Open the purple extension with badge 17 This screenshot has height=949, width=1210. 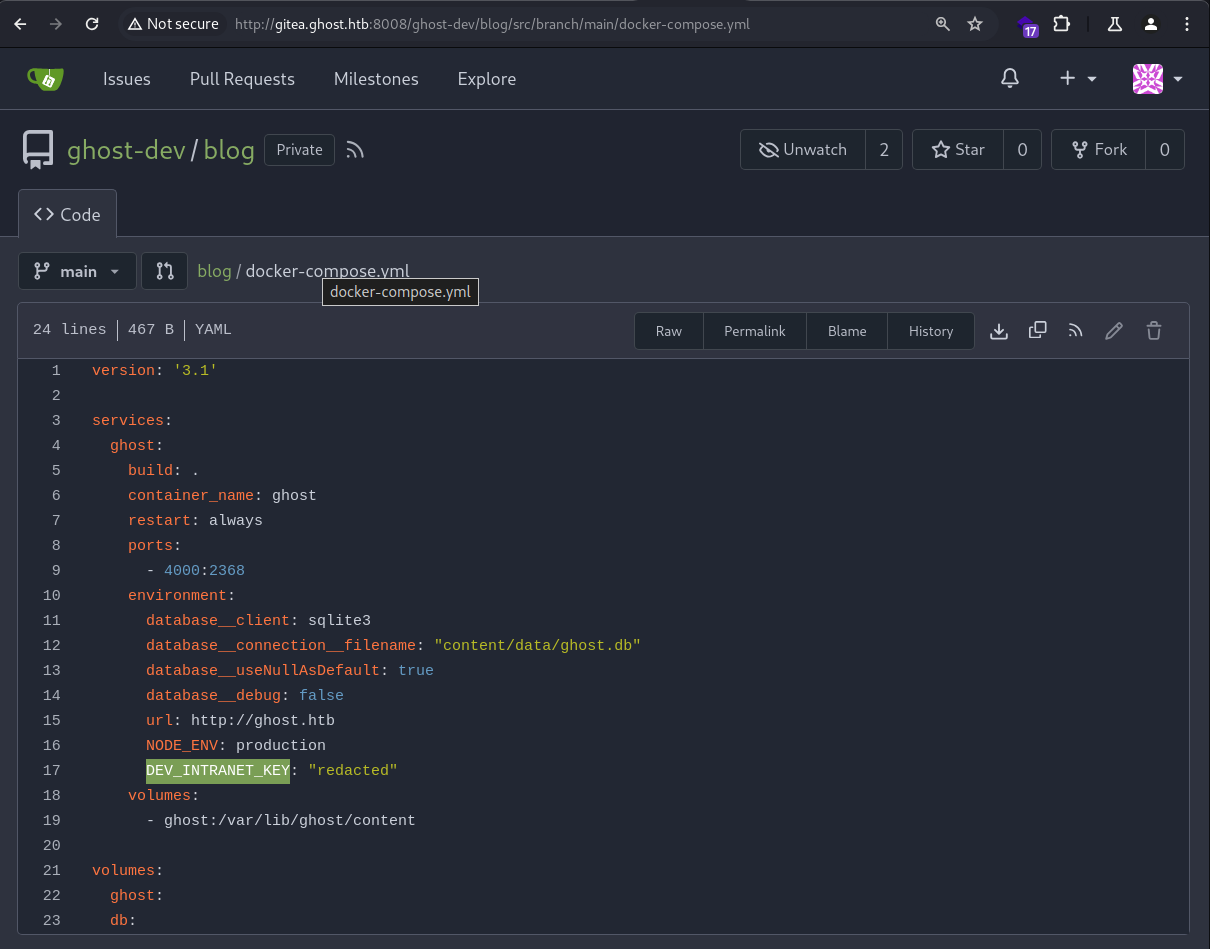(x=1028, y=26)
